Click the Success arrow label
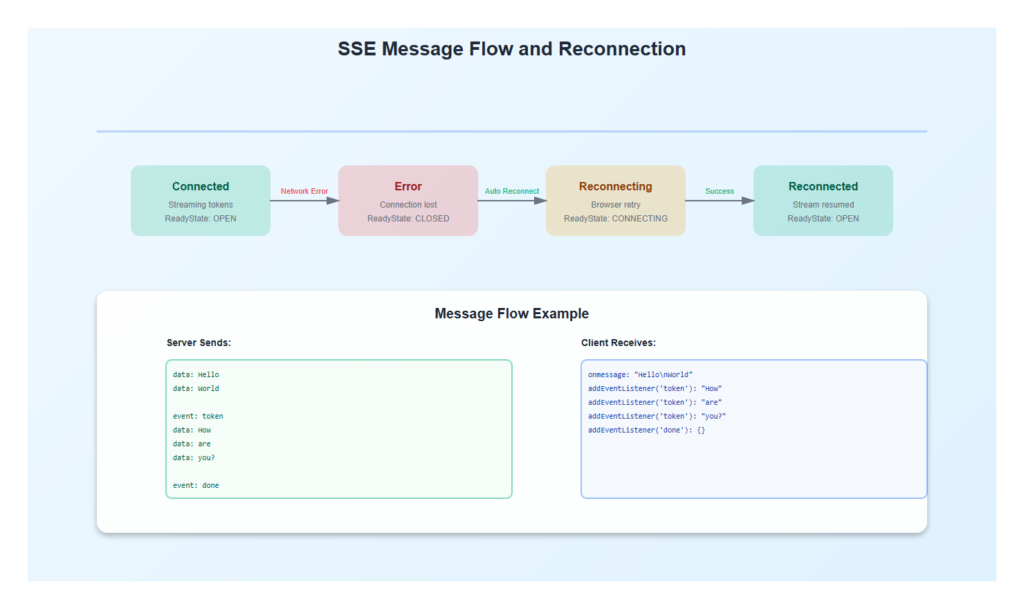The width and height of the screenshot is (1024, 609). coord(719,191)
